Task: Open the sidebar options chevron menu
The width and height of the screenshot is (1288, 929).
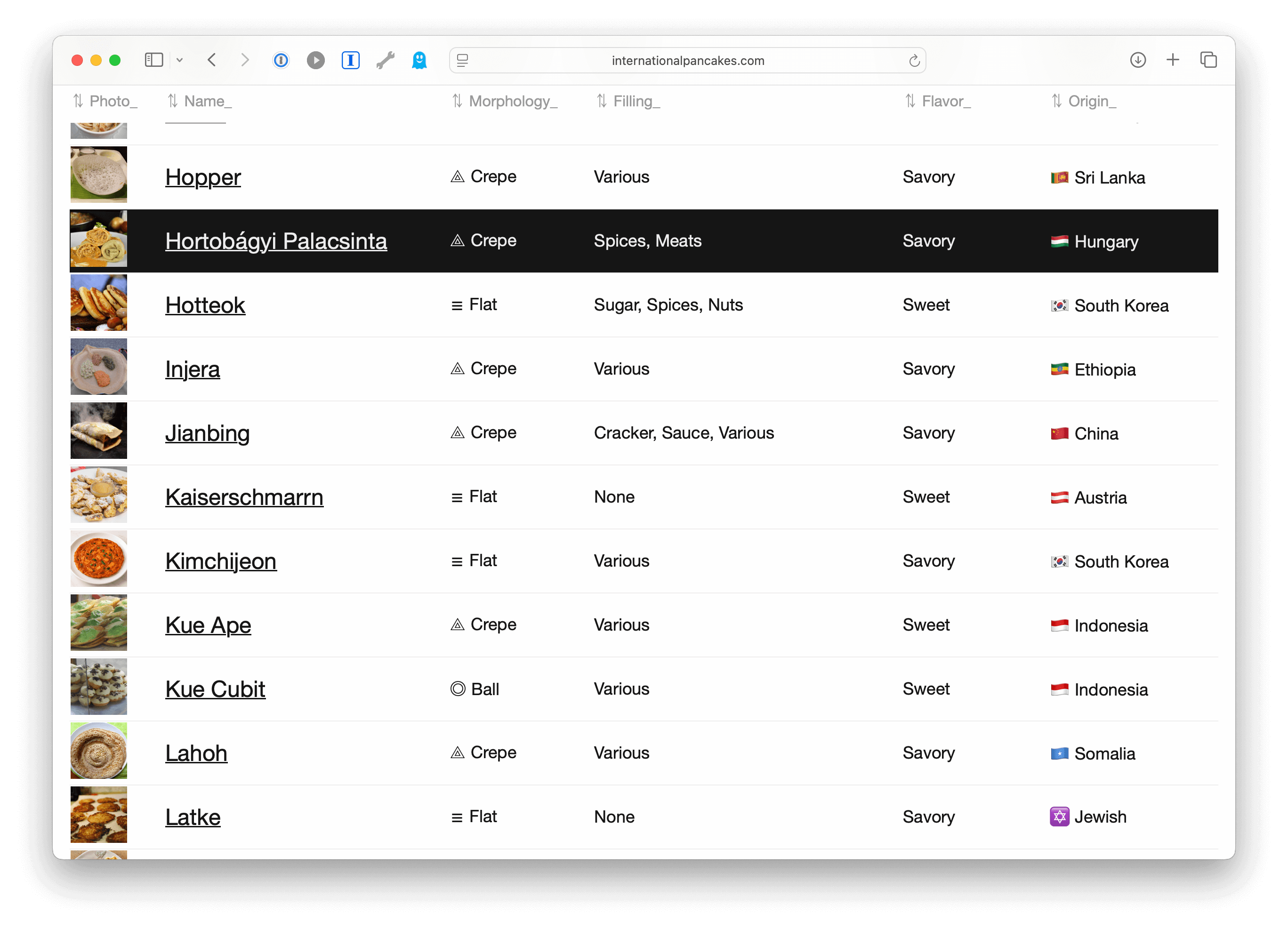Action: [x=179, y=60]
